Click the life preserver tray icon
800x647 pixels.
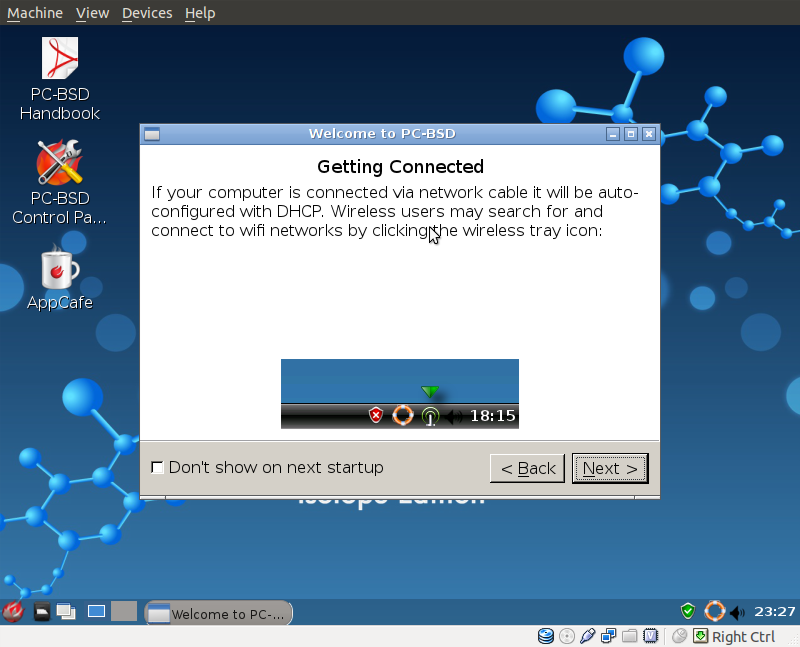[x=714, y=611]
